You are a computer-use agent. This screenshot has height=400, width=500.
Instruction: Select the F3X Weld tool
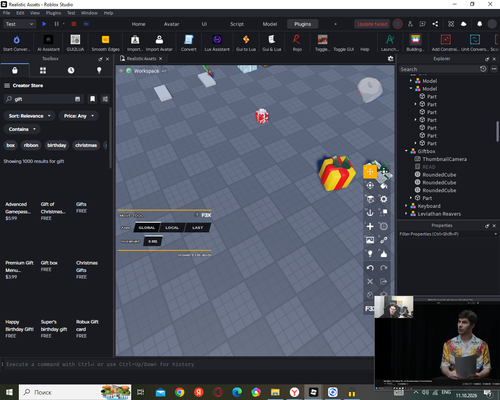click(x=384, y=240)
